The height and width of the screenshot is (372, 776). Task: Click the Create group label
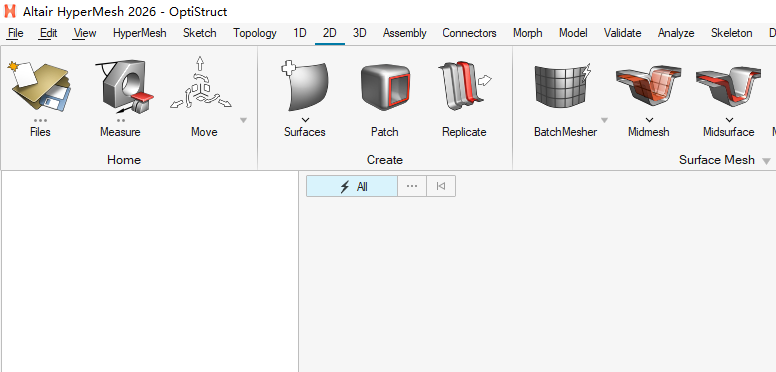point(385,160)
